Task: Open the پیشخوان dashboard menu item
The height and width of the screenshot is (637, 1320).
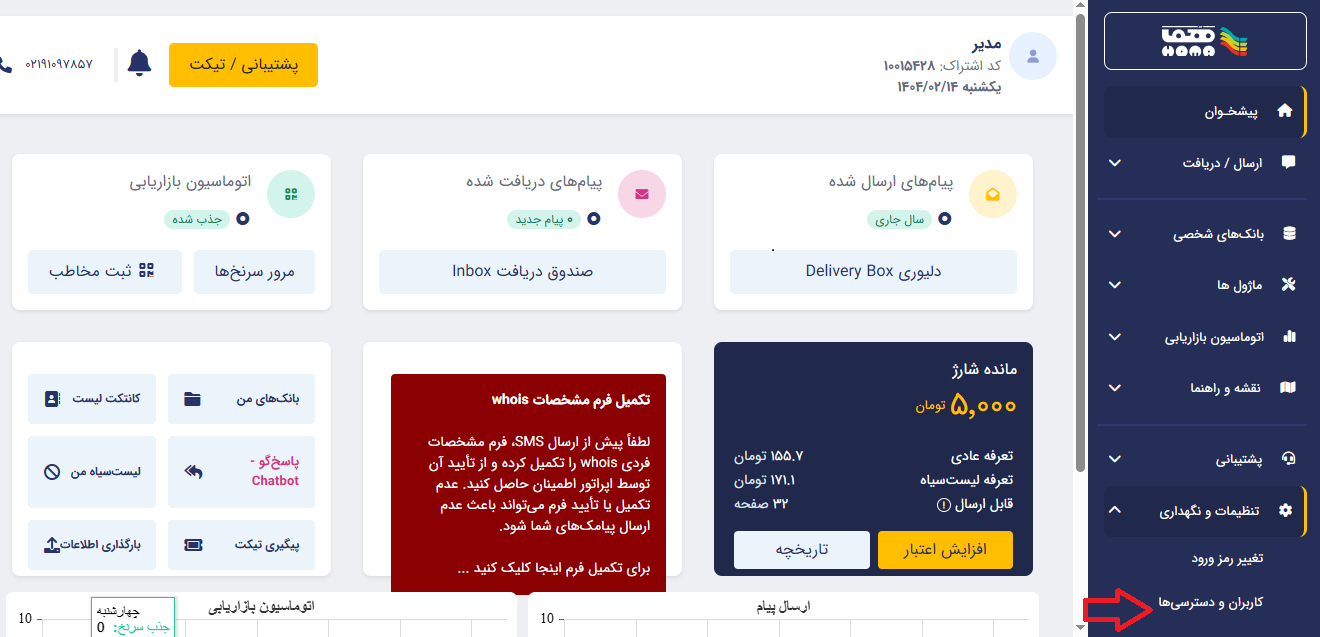Action: 1205,112
